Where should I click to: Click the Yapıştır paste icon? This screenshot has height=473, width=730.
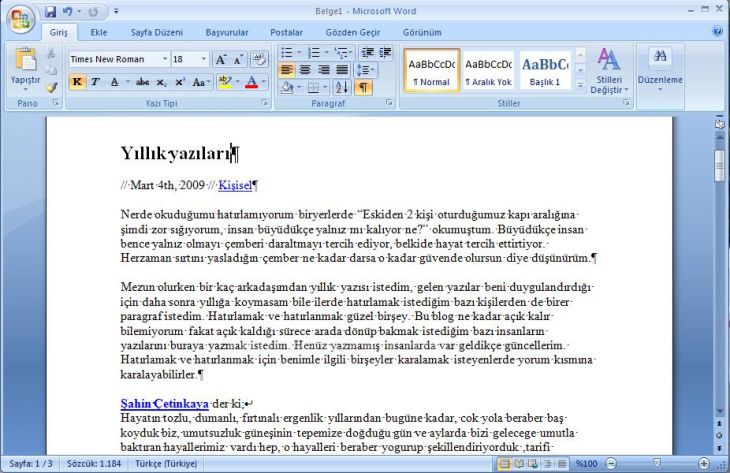tap(26, 60)
